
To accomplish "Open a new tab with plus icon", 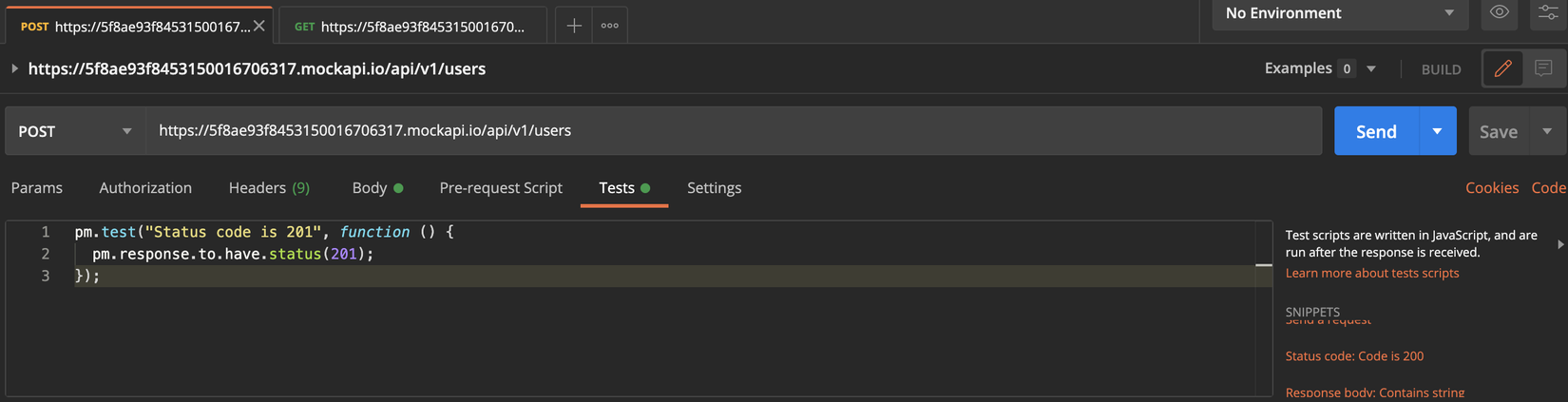I will pos(574,26).
